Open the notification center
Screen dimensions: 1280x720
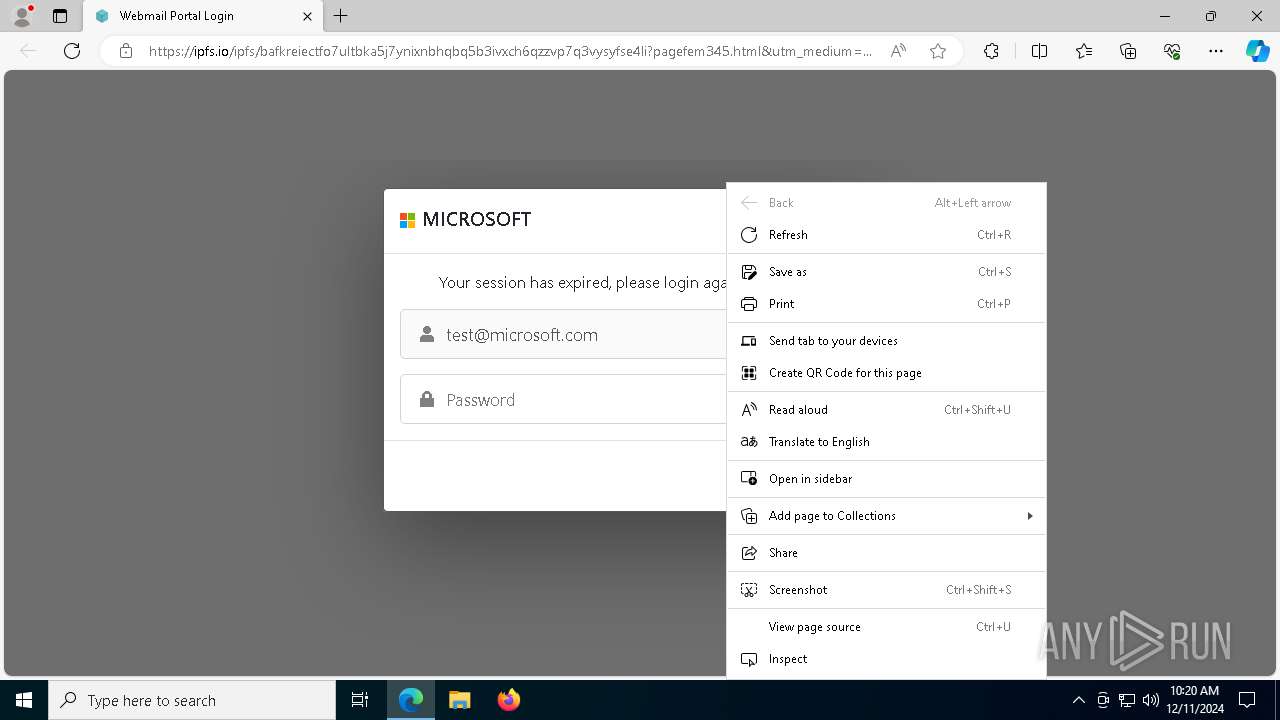click(1247, 700)
